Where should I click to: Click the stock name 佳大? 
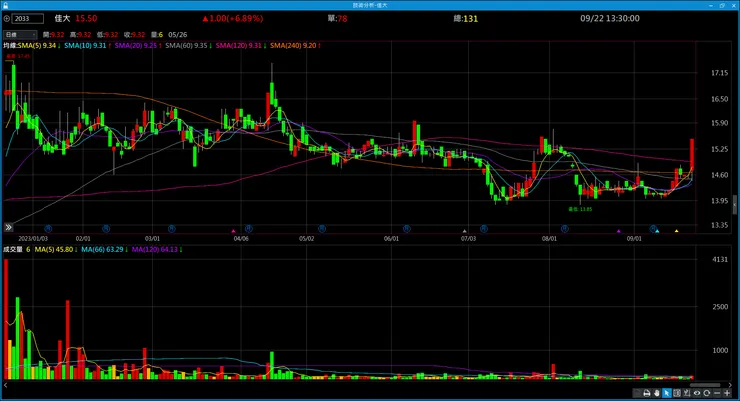pyautogui.click(x=62, y=18)
